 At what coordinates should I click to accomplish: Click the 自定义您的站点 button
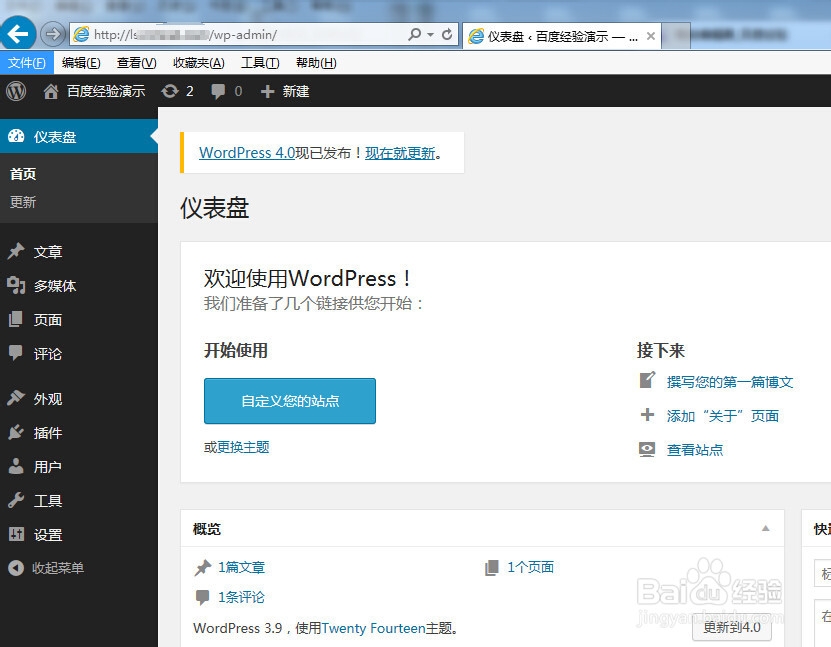pos(290,401)
